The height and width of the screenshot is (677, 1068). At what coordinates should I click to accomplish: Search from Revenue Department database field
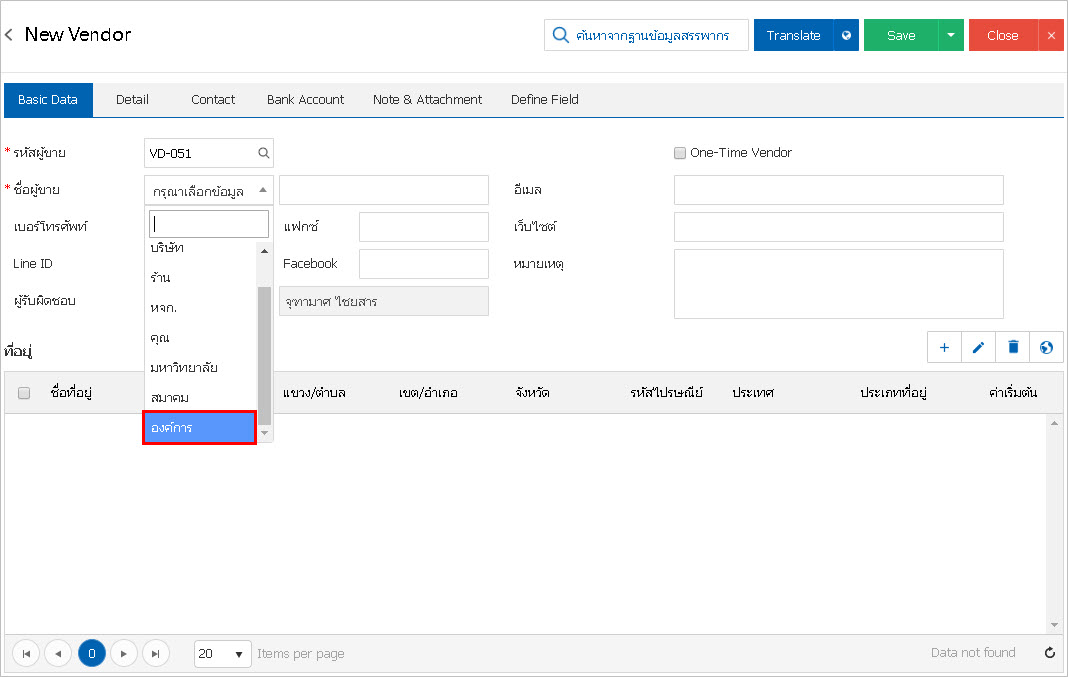(x=646, y=35)
